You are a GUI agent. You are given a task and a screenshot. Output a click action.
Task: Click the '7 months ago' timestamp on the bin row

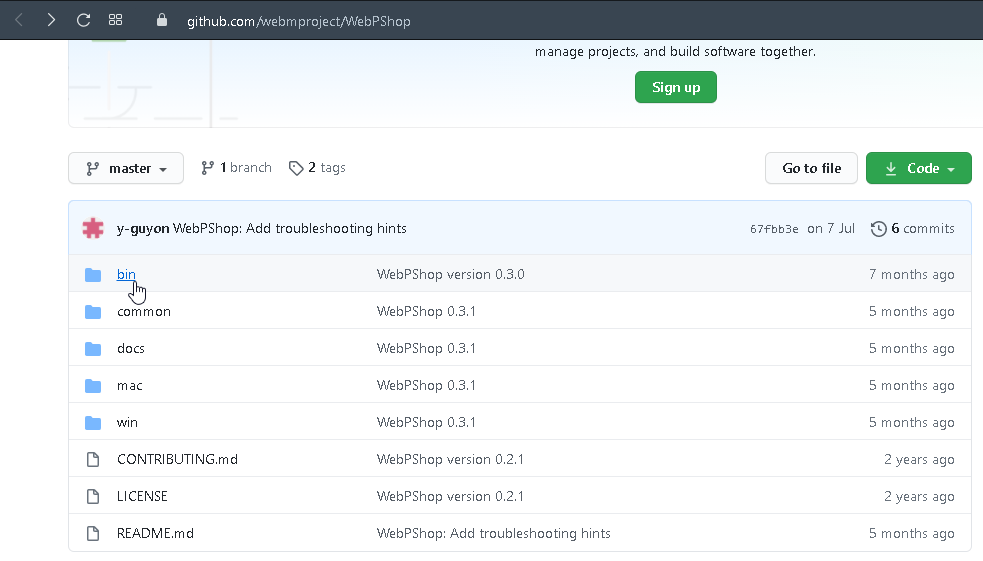tap(912, 275)
